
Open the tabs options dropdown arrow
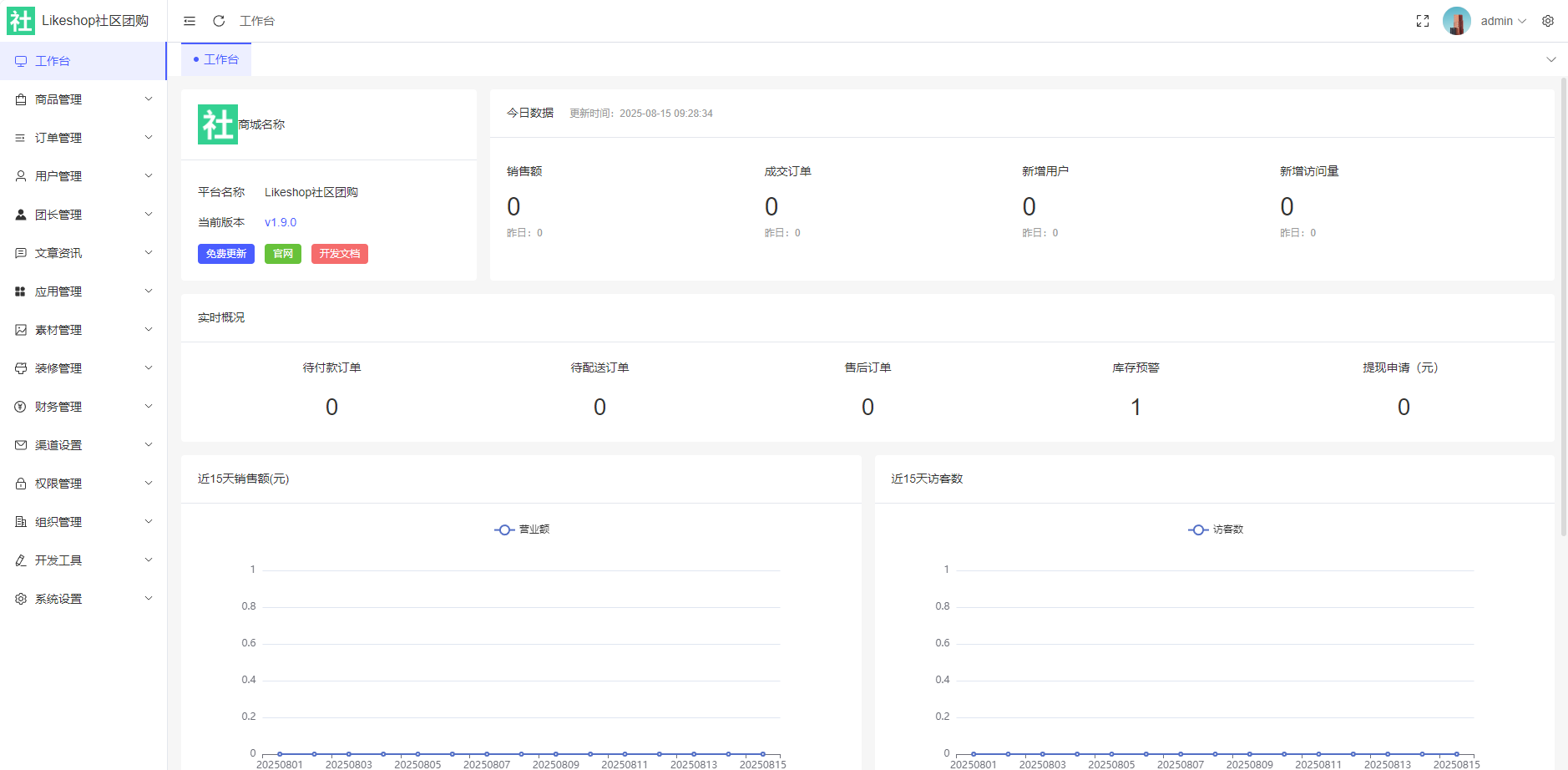(1550, 59)
